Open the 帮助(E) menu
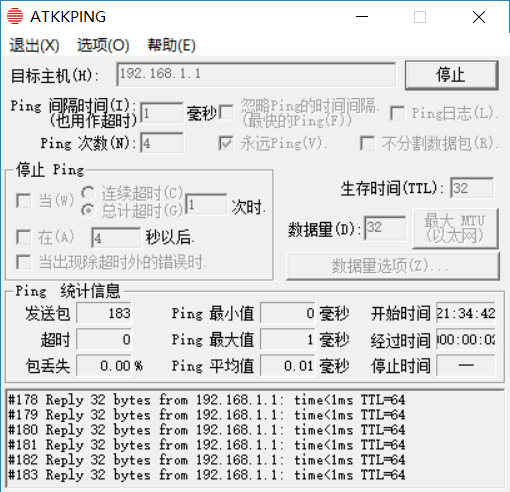 [x=172, y=45]
